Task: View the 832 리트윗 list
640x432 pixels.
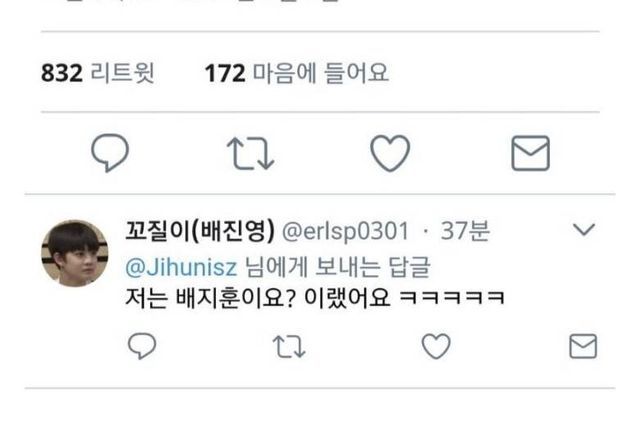Action: coord(98,73)
